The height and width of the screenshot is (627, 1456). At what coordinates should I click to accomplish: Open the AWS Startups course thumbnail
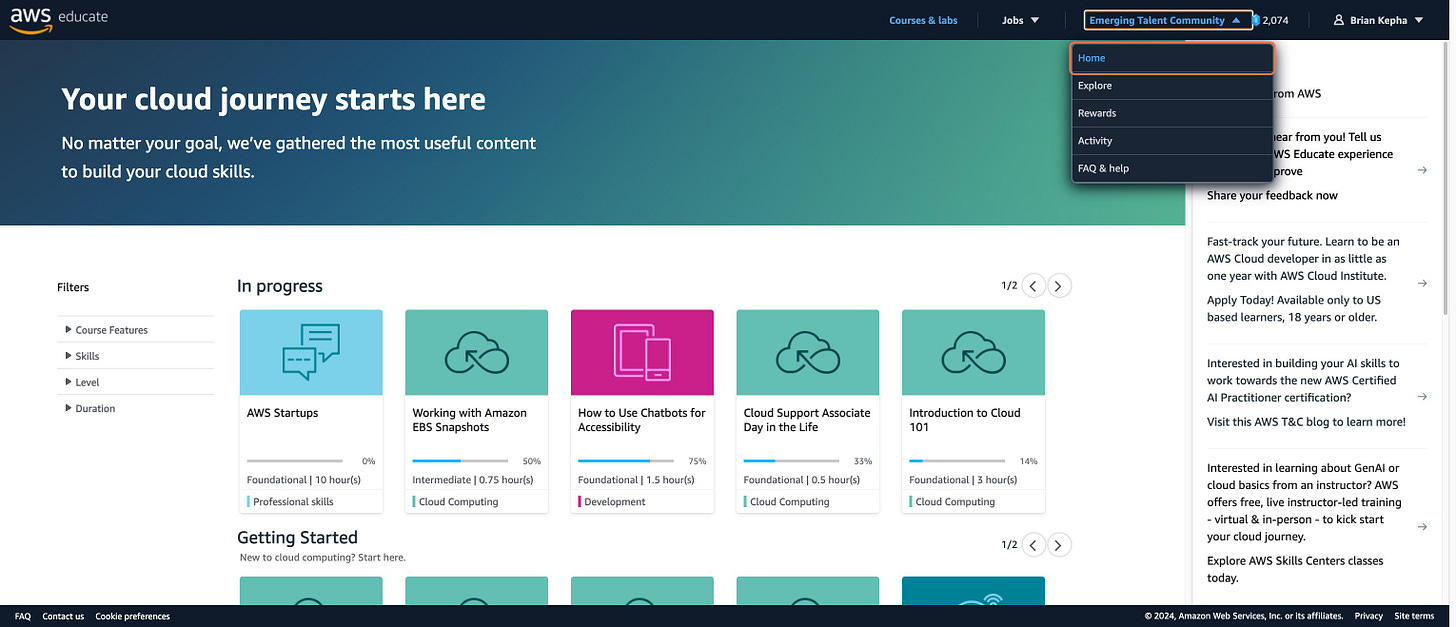(x=311, y=352)
